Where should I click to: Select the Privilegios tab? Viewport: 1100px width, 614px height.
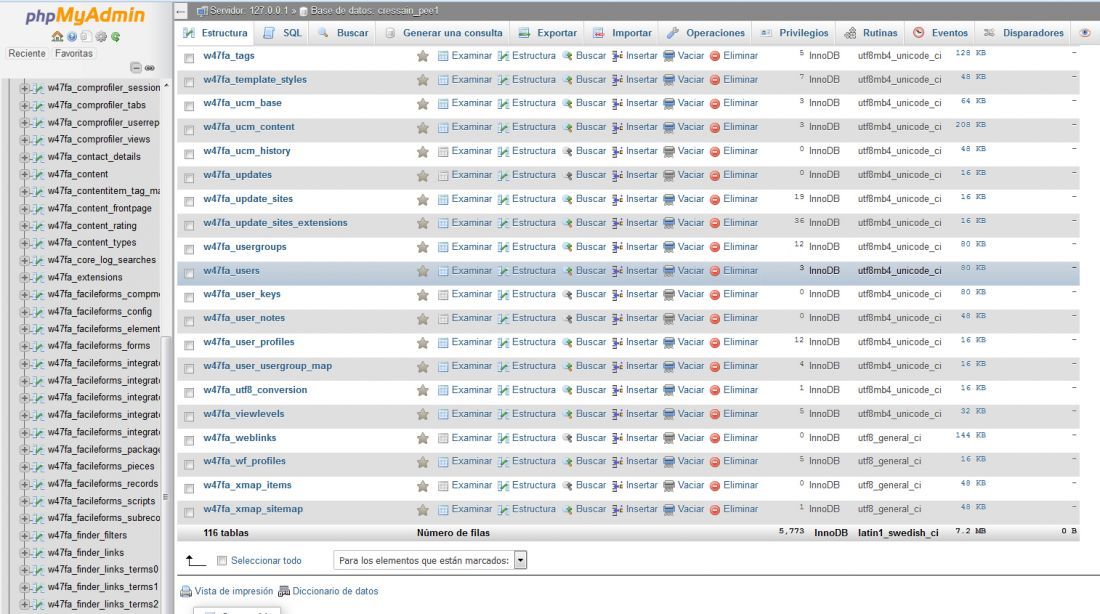pyautogui.click(x=795, y=33)
